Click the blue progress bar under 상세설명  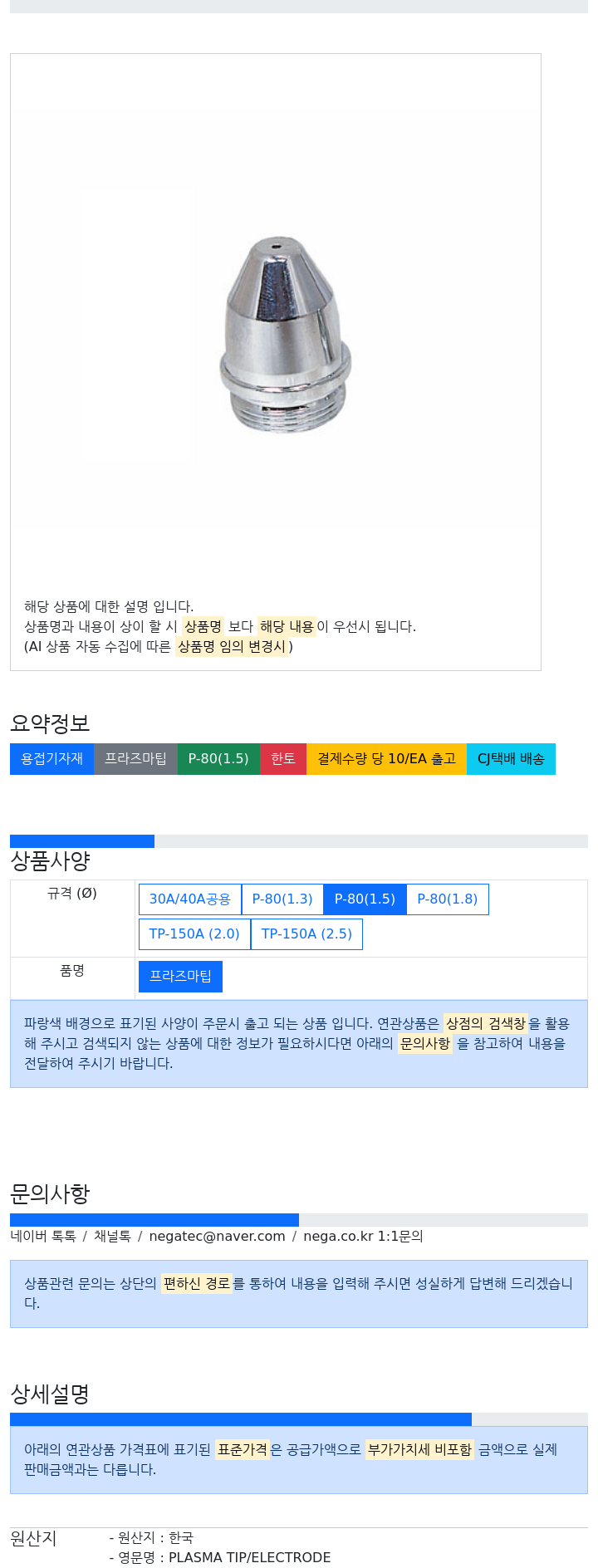click(241, 1419)
